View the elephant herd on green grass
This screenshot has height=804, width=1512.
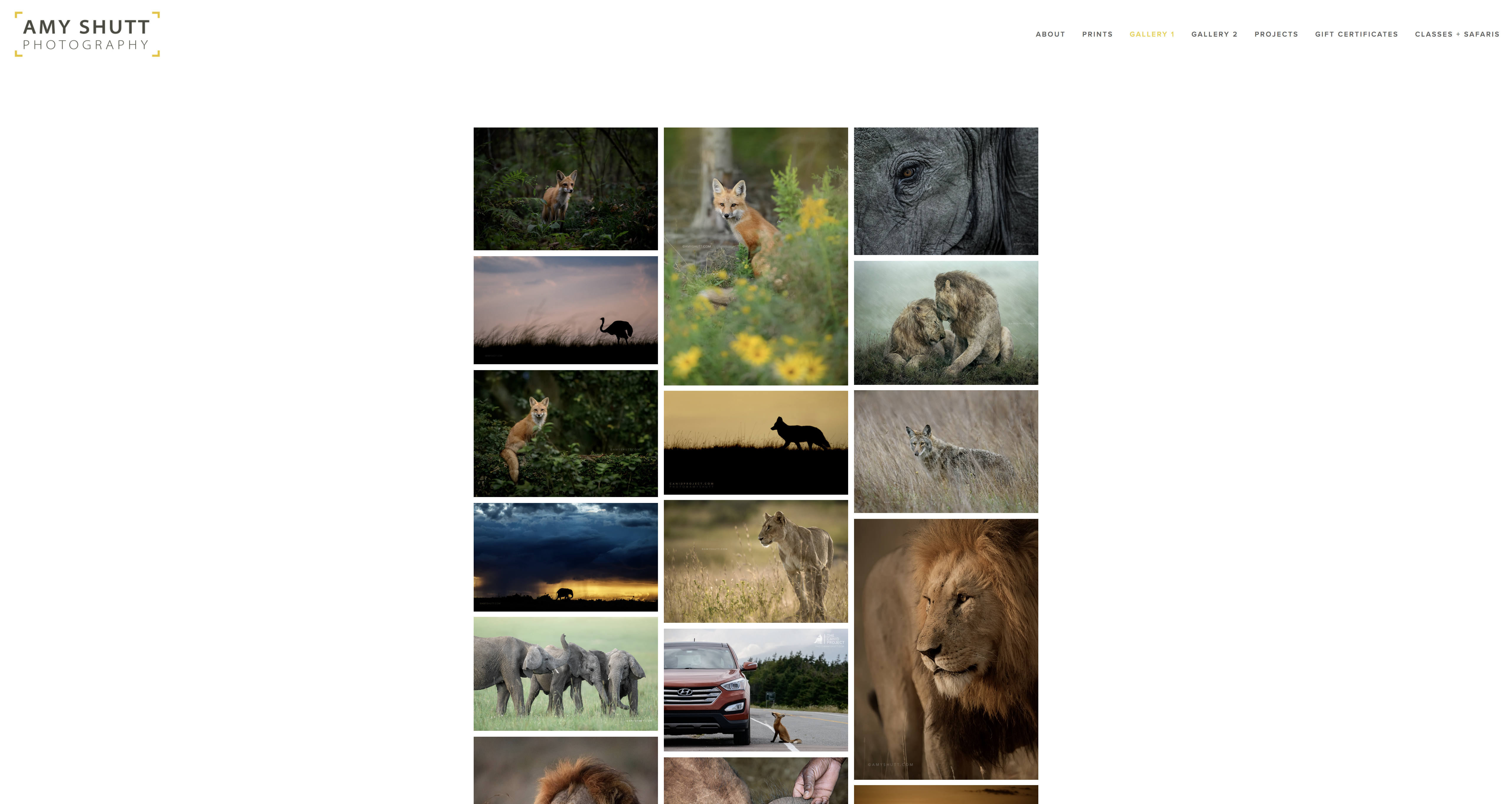pyautogui.click(x=565, y=674)
